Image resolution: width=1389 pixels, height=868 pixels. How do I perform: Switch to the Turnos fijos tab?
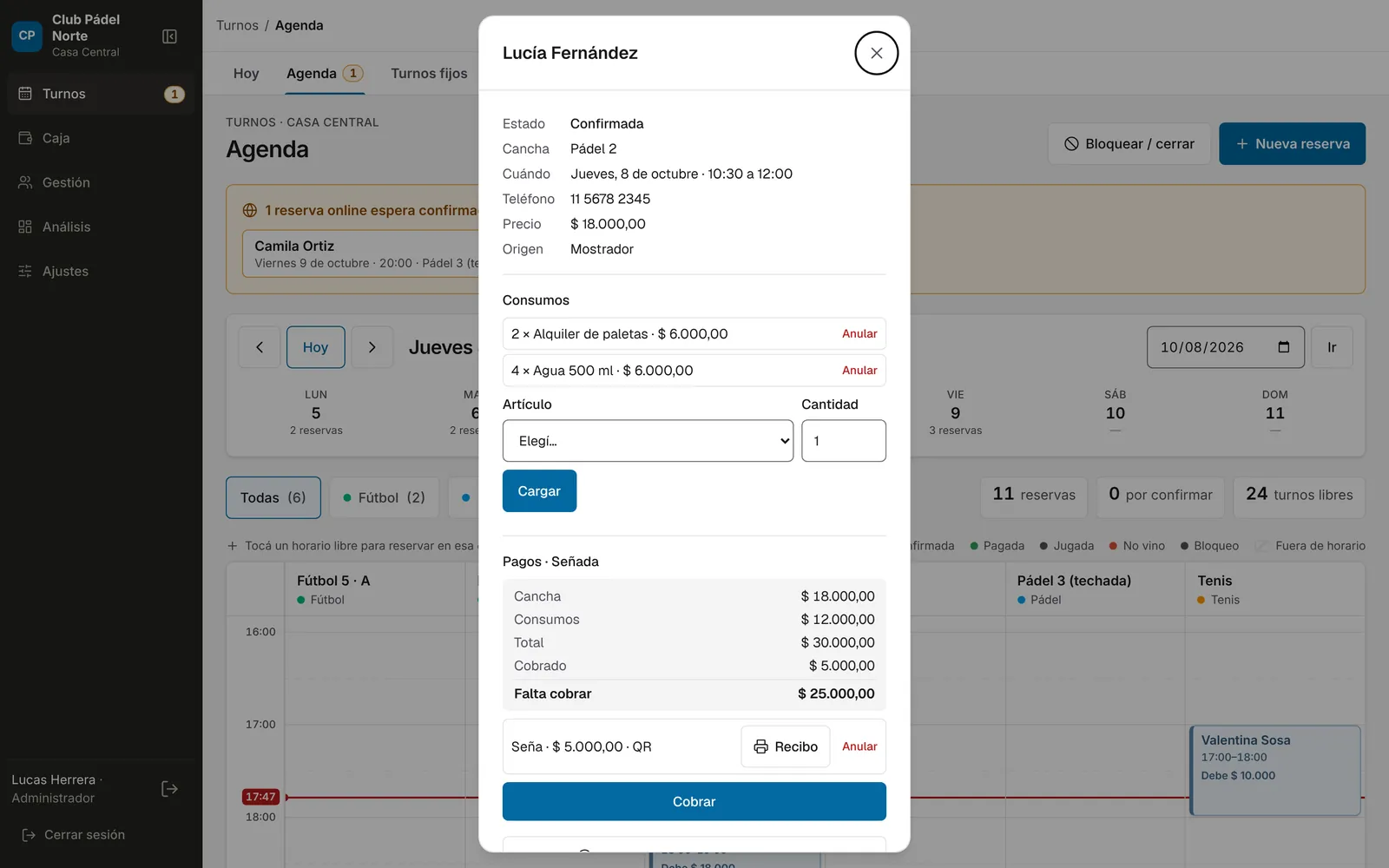click(429, 74)
